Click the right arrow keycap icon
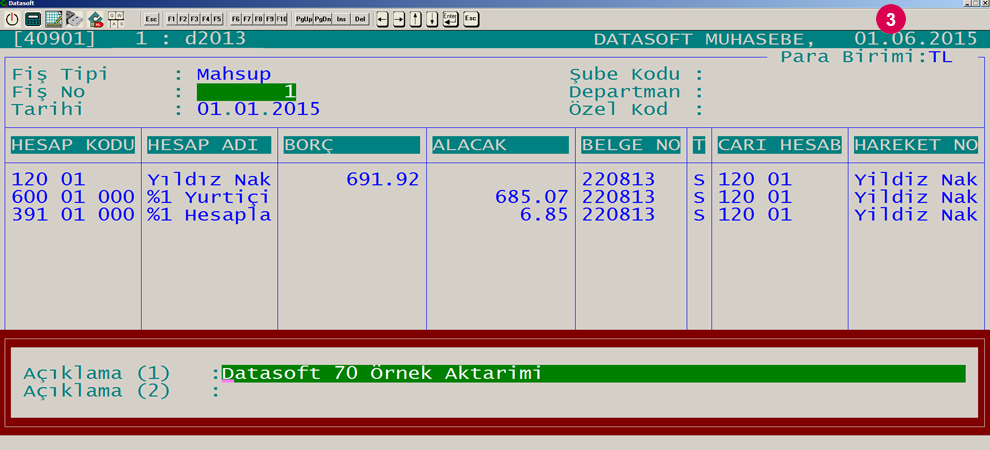990x450 pixels. tap(399, 19)
